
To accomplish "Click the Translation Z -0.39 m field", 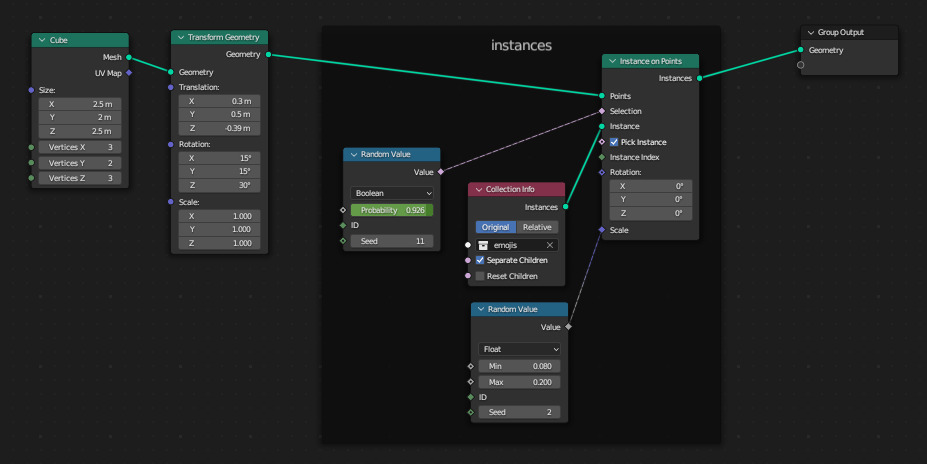I will coord(219,128).
